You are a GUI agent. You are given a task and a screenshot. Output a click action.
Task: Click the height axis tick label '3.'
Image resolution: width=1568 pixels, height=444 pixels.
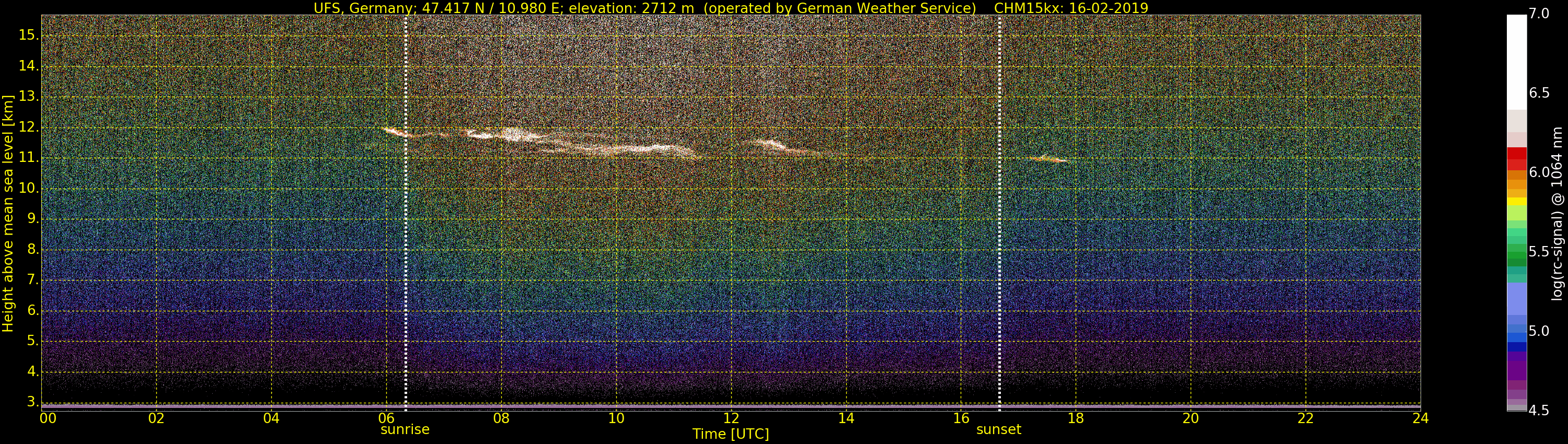(x=33, y=402)
